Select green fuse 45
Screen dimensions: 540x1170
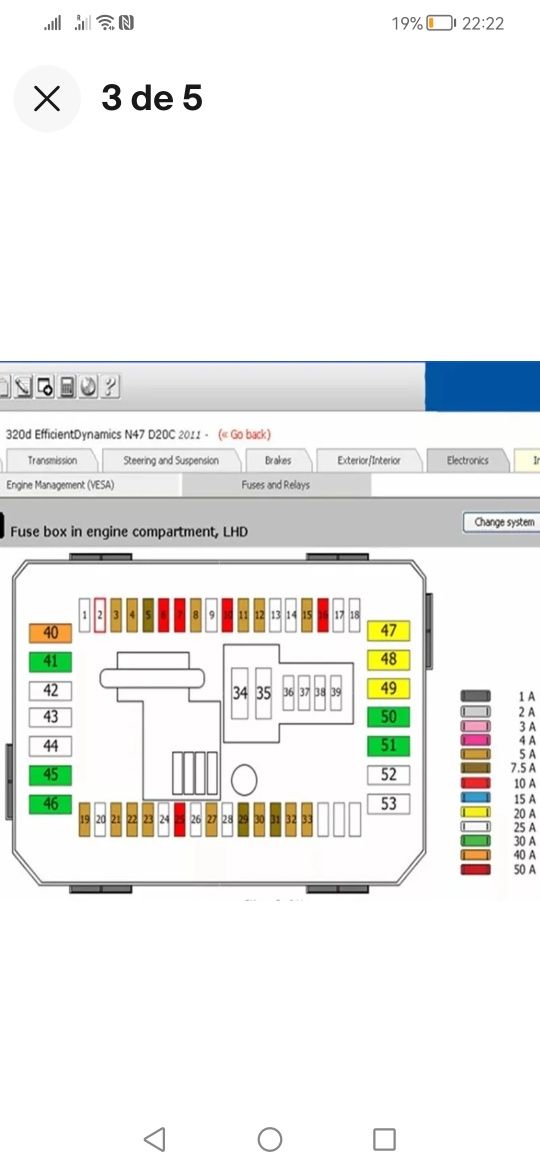(x=50, y=775)
